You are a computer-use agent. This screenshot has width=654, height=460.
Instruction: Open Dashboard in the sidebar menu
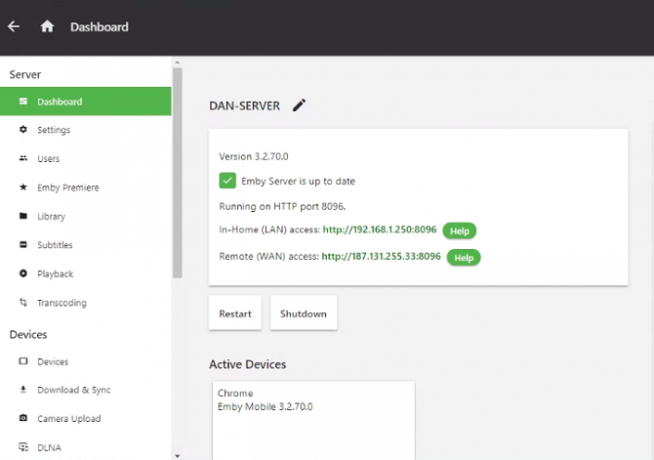[x=86, y=101]
